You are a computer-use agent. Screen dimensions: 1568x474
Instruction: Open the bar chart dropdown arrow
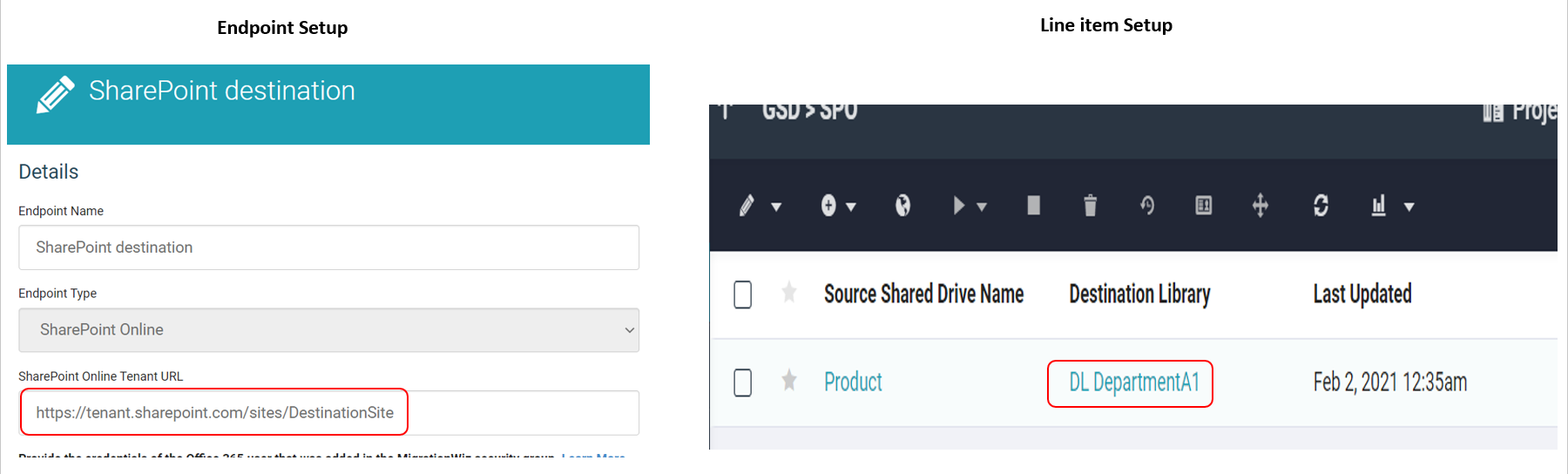[x=1409, y=207]
